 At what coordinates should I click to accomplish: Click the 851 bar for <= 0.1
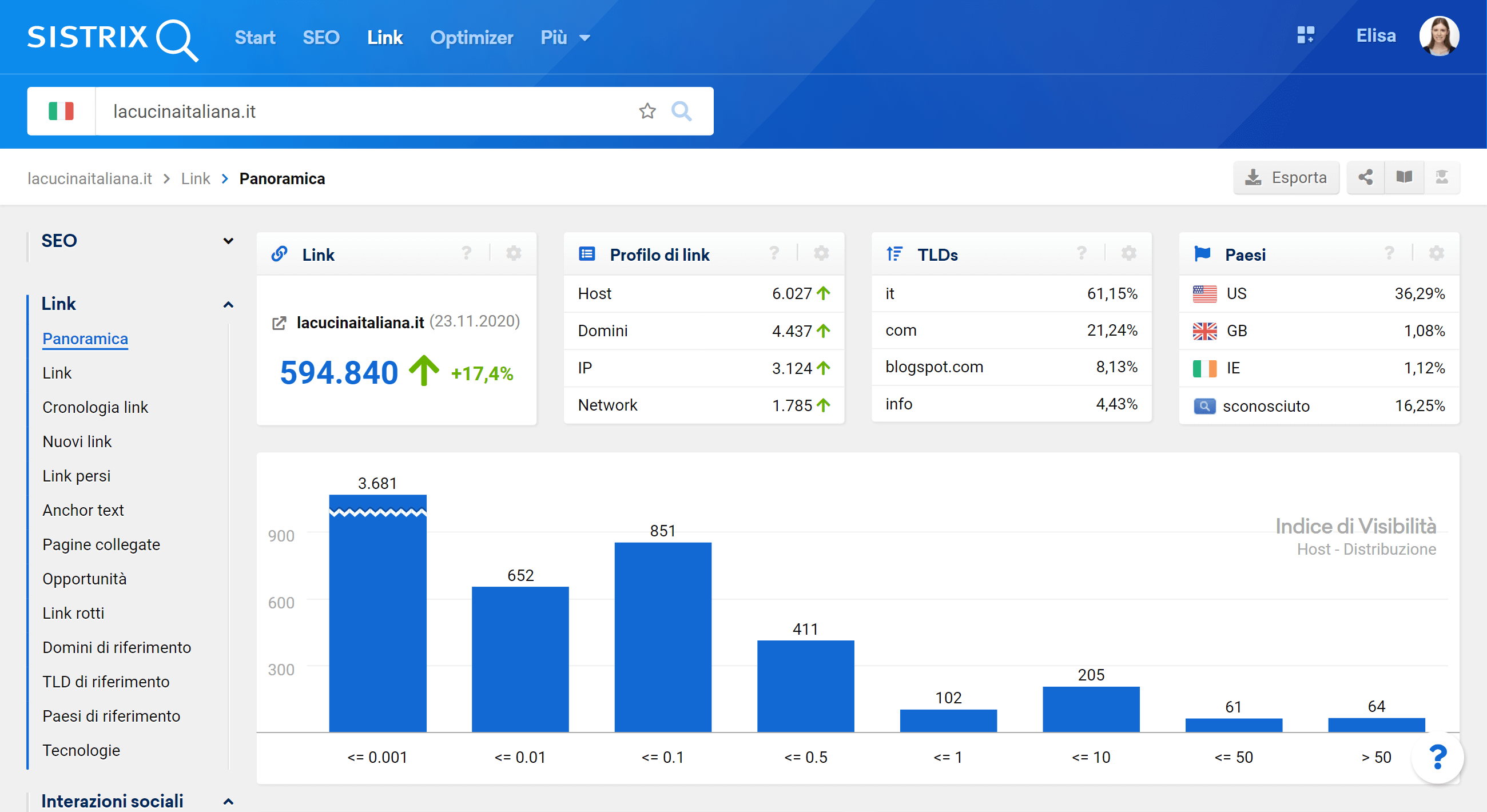pos(663,637)
